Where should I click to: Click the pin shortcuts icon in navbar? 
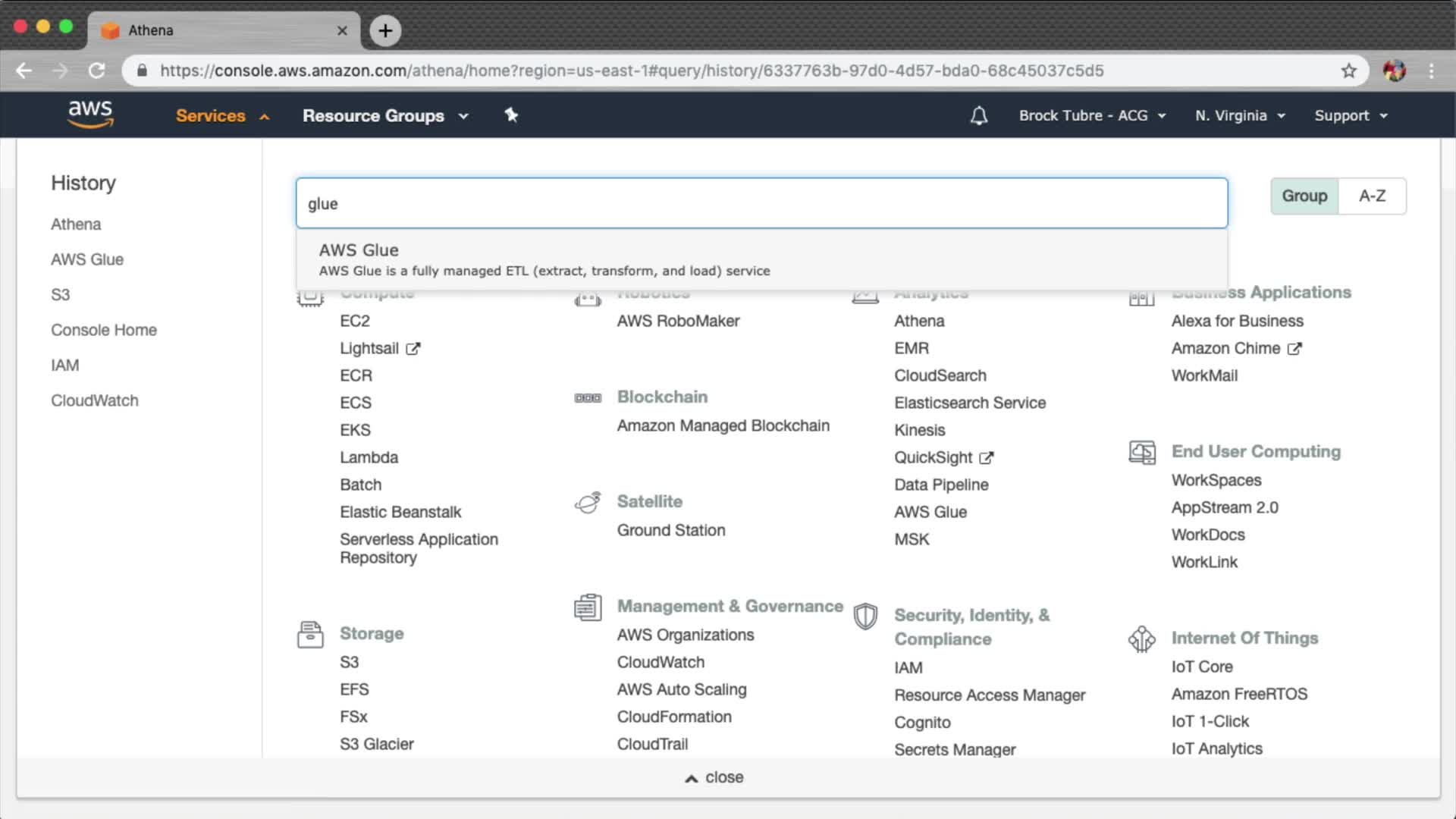(511, 115)
